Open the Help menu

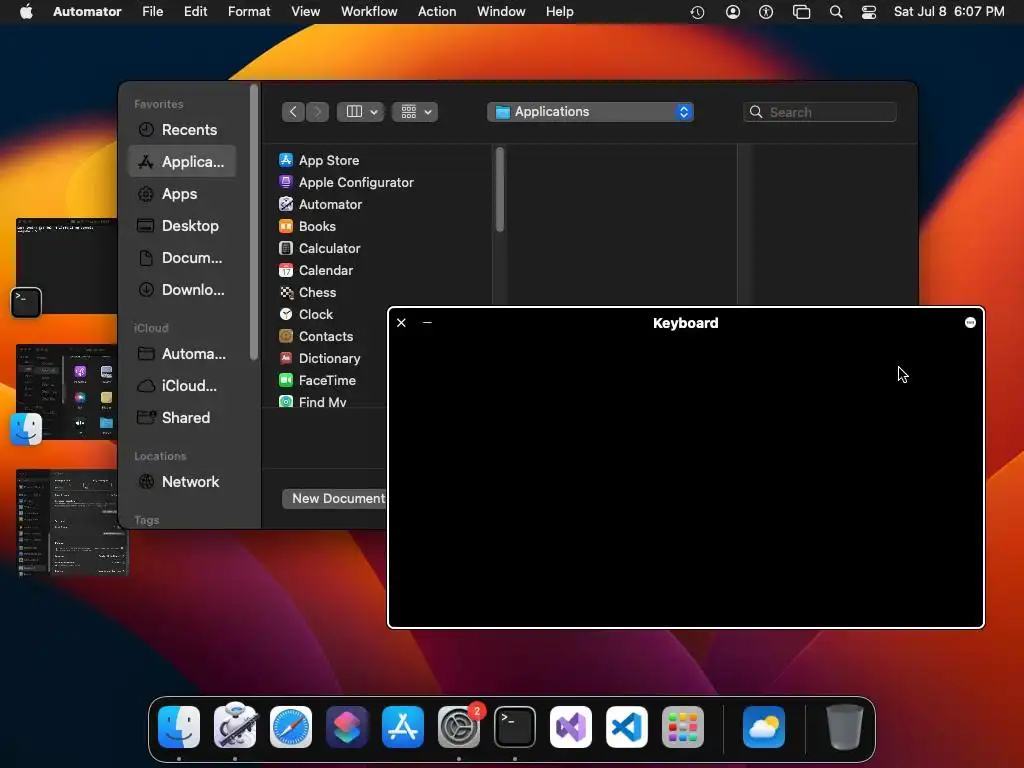(x=560, y=12)
